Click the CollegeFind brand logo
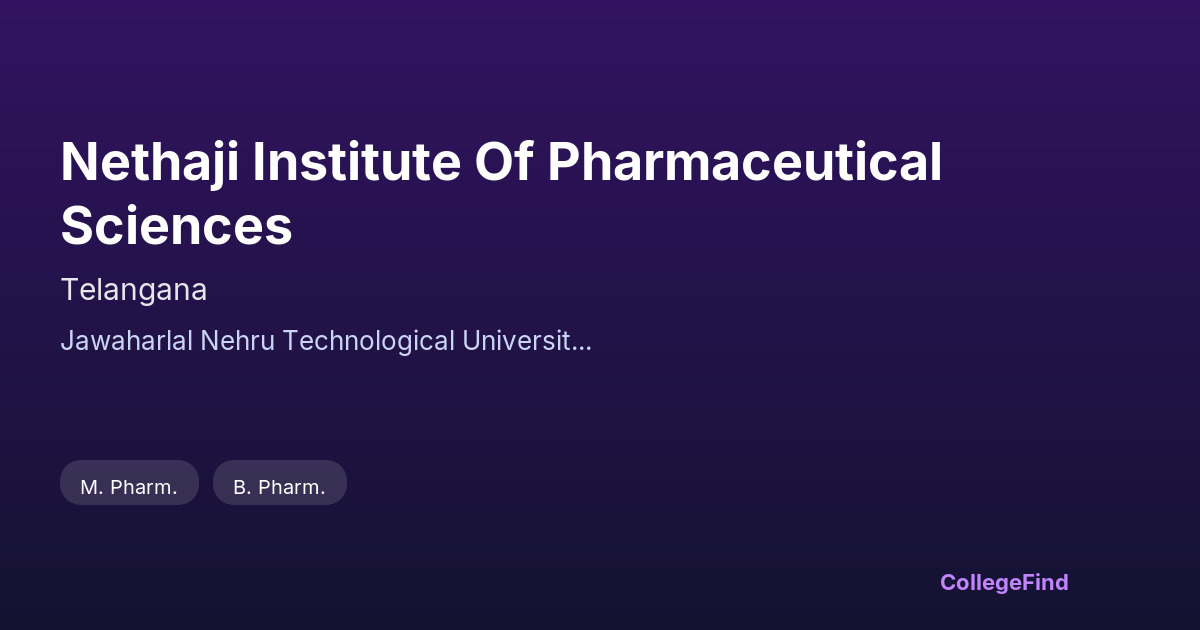This screenshot has width=1200, height=630. click(x=1004, y=582)
